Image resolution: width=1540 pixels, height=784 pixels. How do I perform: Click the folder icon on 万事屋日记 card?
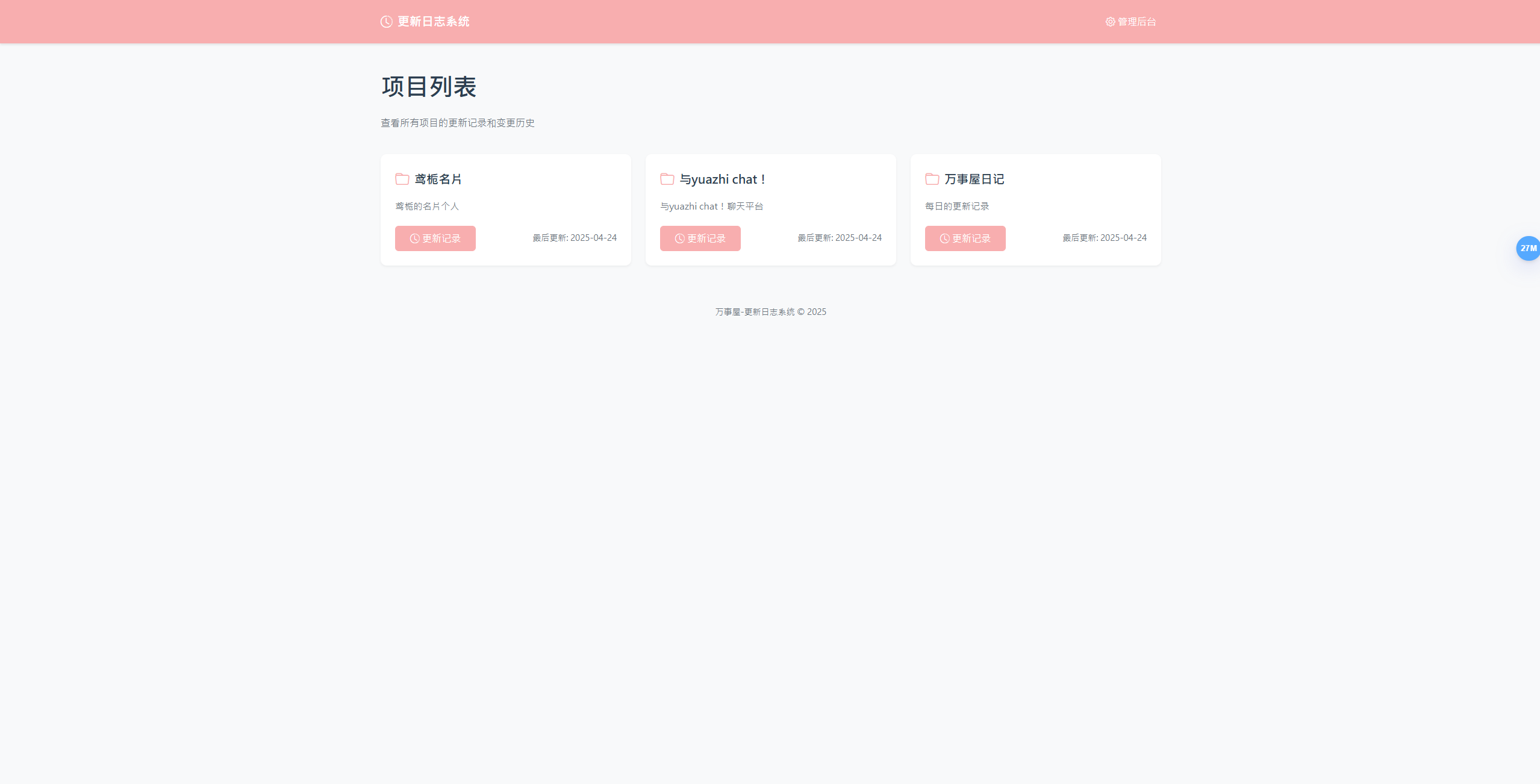coord(932,179)
